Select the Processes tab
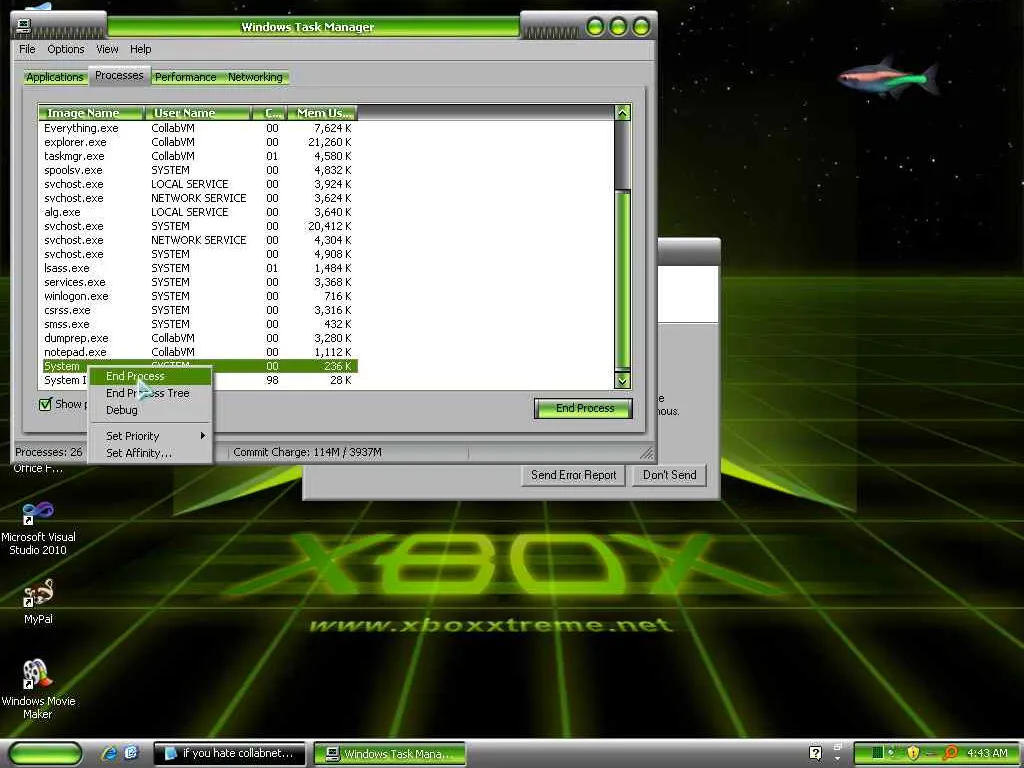The height and width of the screenshot is (768, 1024). point(119,76)
